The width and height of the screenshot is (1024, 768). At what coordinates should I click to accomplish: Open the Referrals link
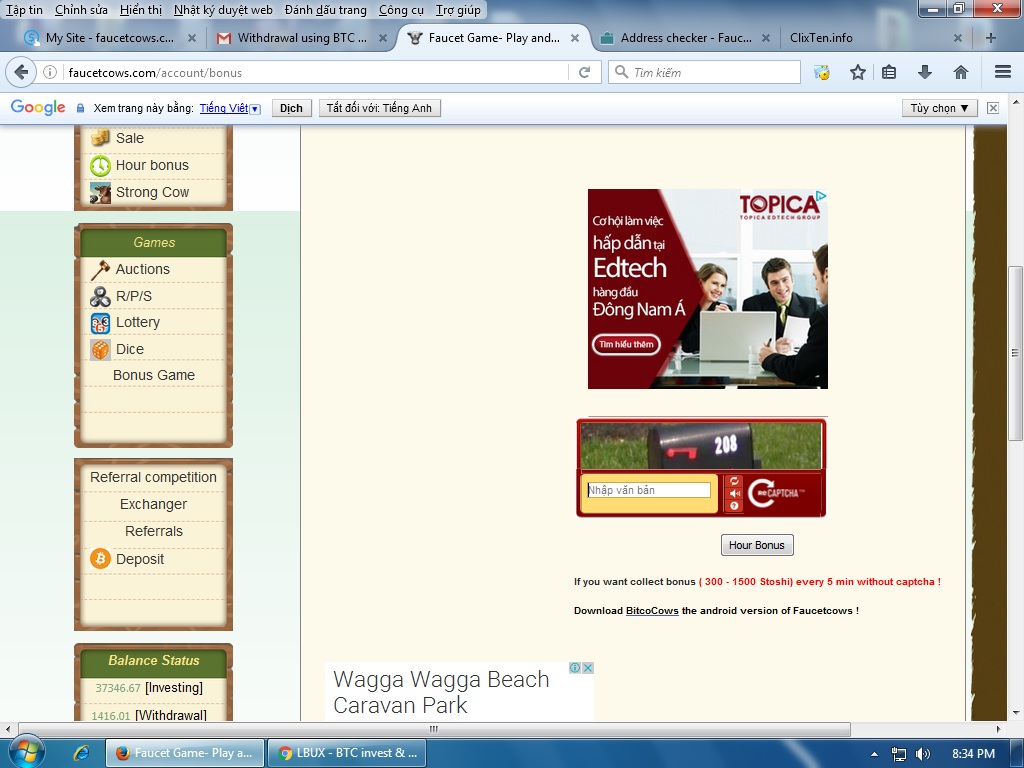[x=153, y=531]
